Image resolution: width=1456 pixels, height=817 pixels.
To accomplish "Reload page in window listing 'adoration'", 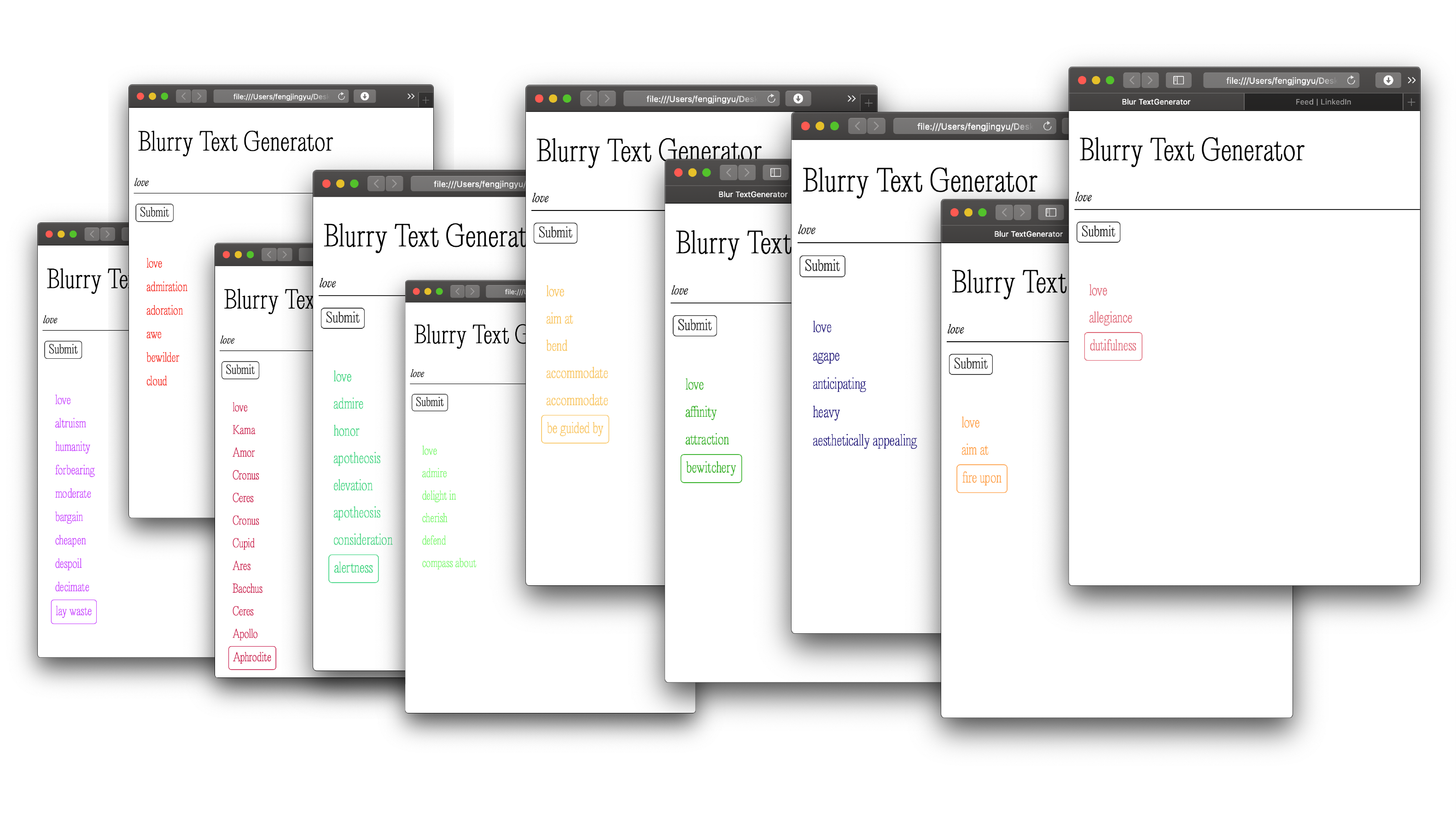I will [x=341, y=96].
